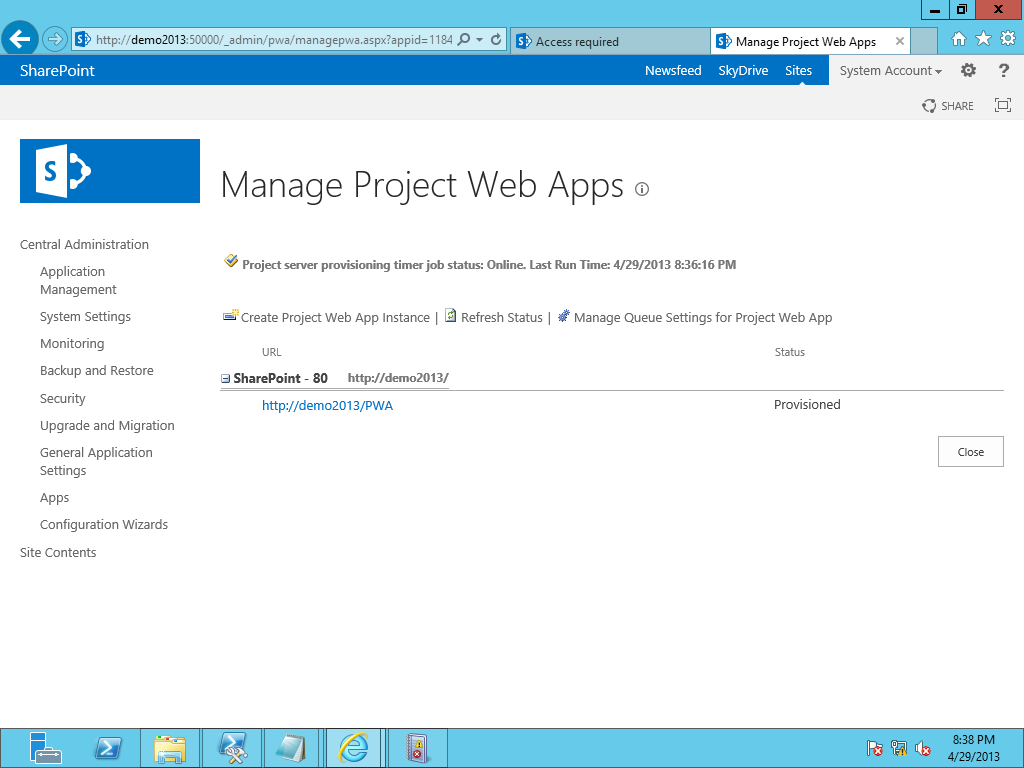Screen dimensions: 1024x768
Task: Open the Monitoring section
Action: (72, 344)
